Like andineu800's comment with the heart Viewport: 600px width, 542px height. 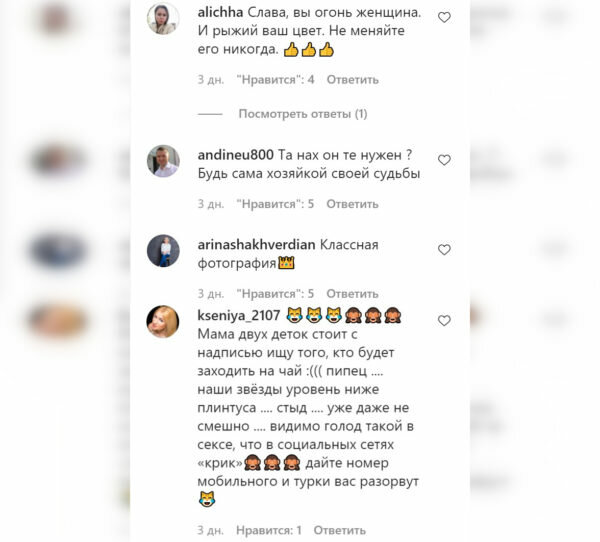pyautogui.click(x=444, y=160)
